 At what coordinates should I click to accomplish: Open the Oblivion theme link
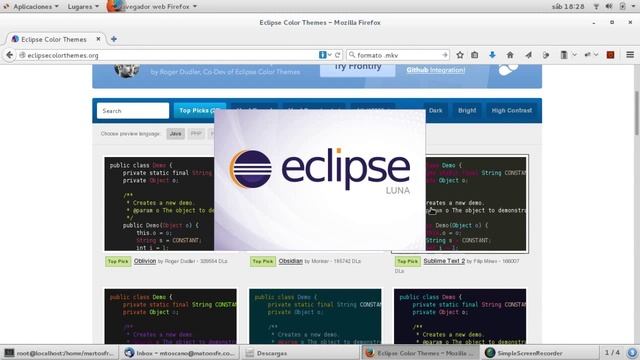point(145,261)
